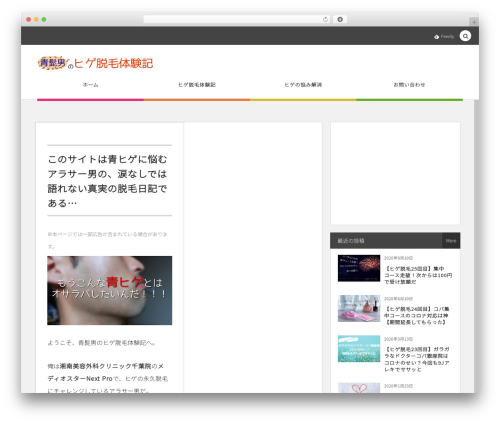Click the text 湘南美容外科クリニック千葉院
This screenshot has width=500, height=423.
105,366
